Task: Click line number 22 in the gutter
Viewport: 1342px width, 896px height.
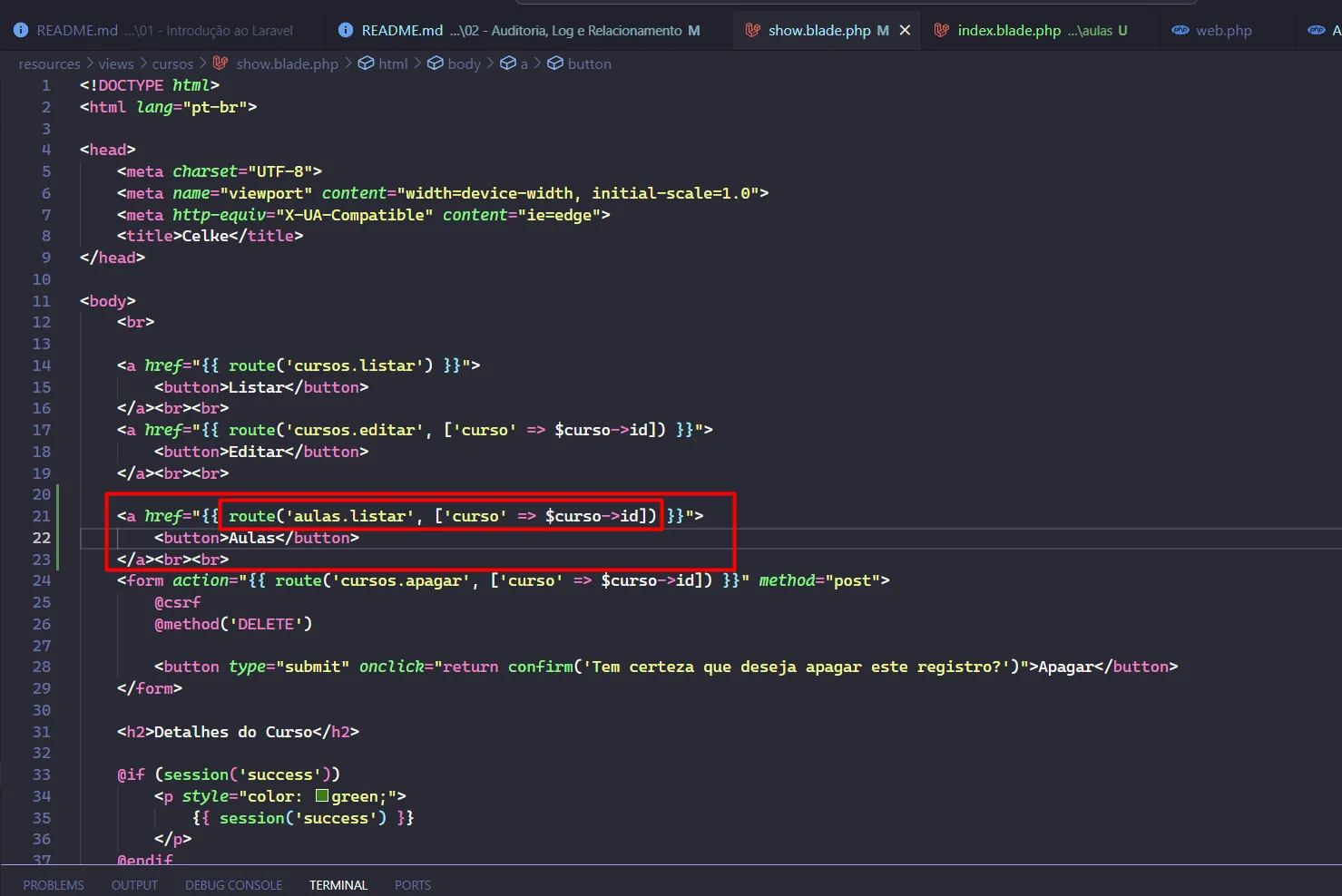Action: click(42, 538)
